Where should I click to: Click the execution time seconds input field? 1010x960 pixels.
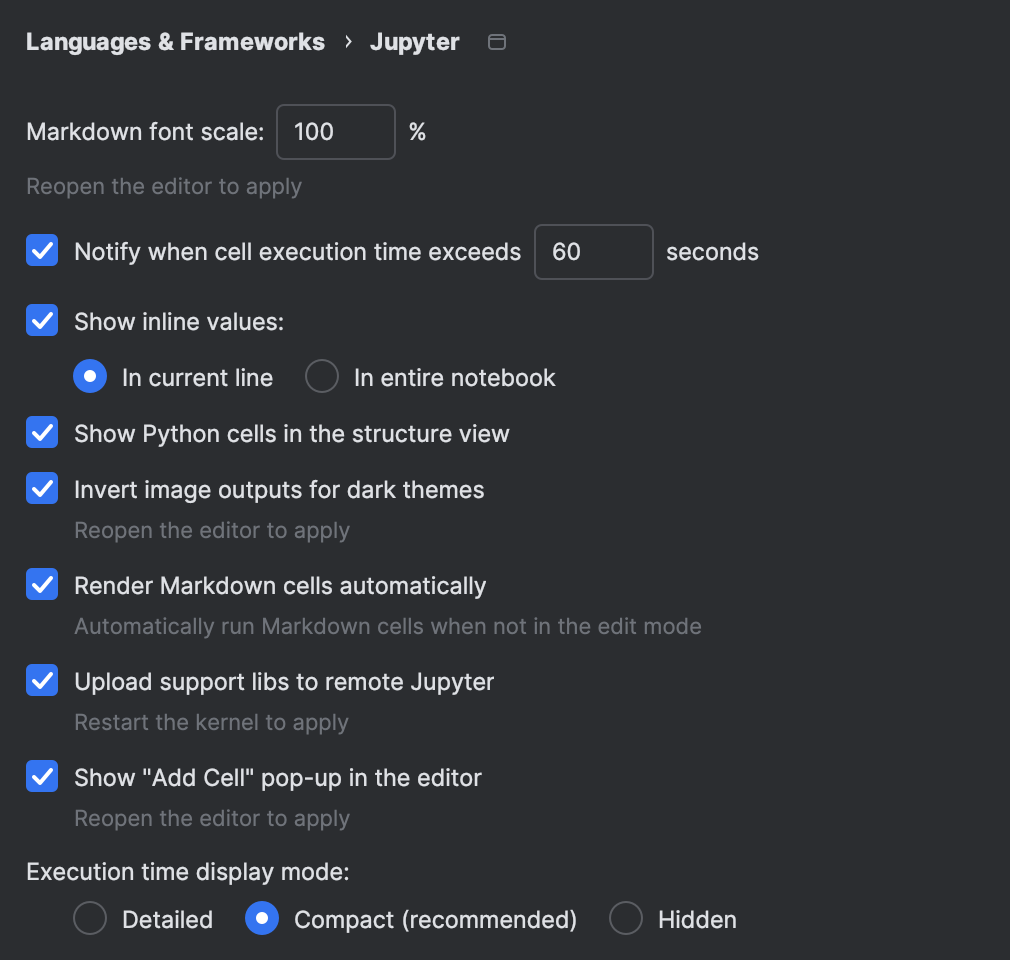(593, 252)
